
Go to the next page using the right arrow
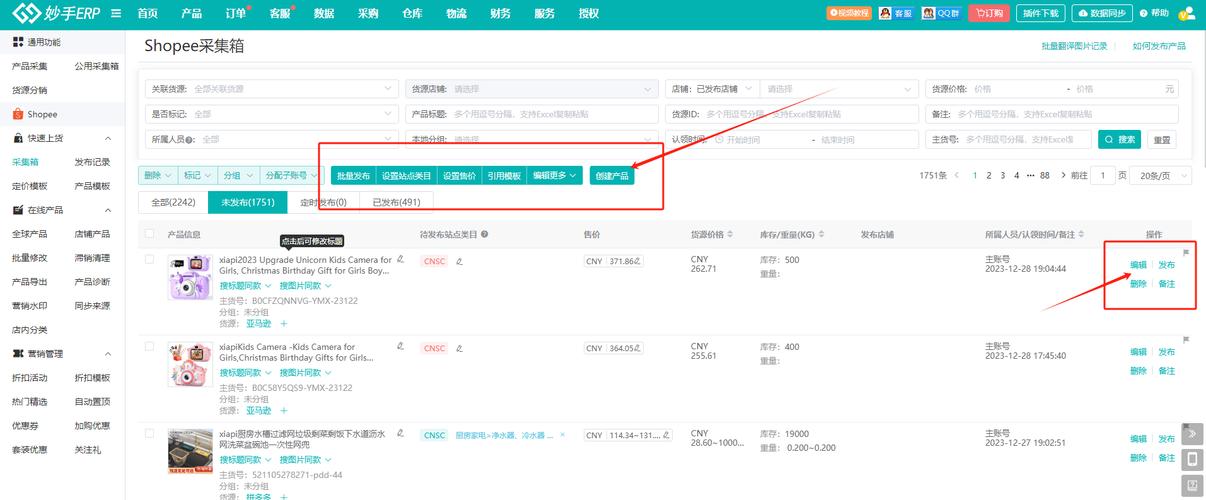point(1062,175)
